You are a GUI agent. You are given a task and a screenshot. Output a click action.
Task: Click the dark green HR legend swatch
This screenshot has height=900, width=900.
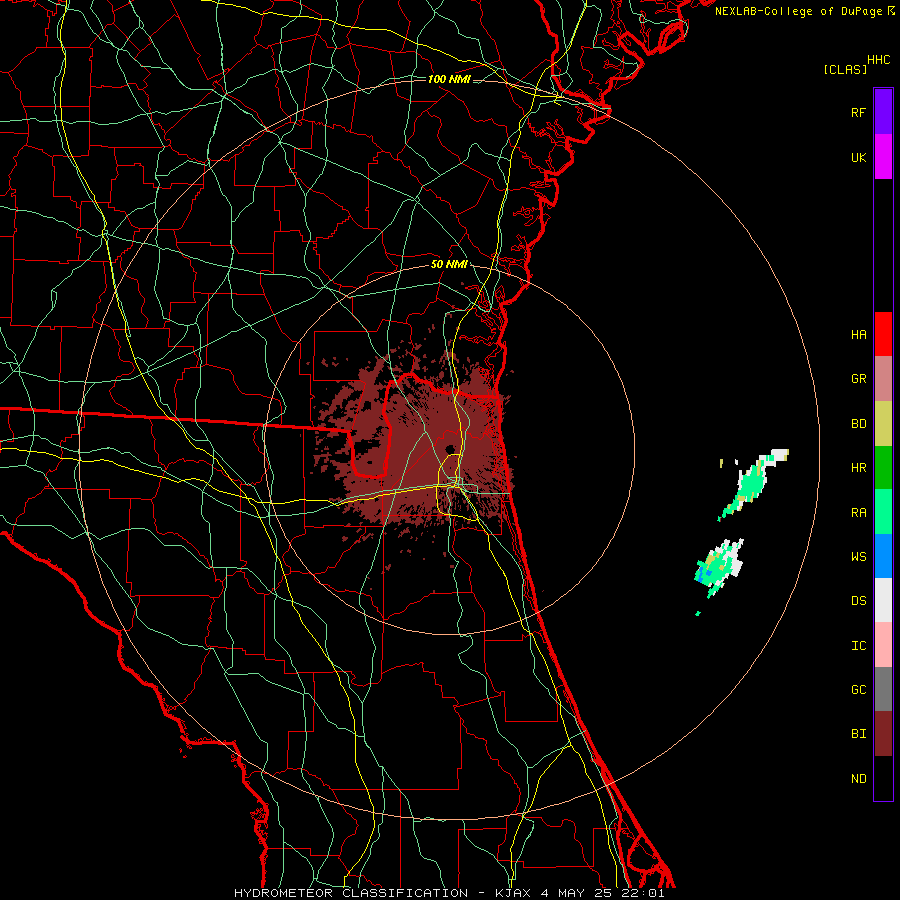(883, 468)
